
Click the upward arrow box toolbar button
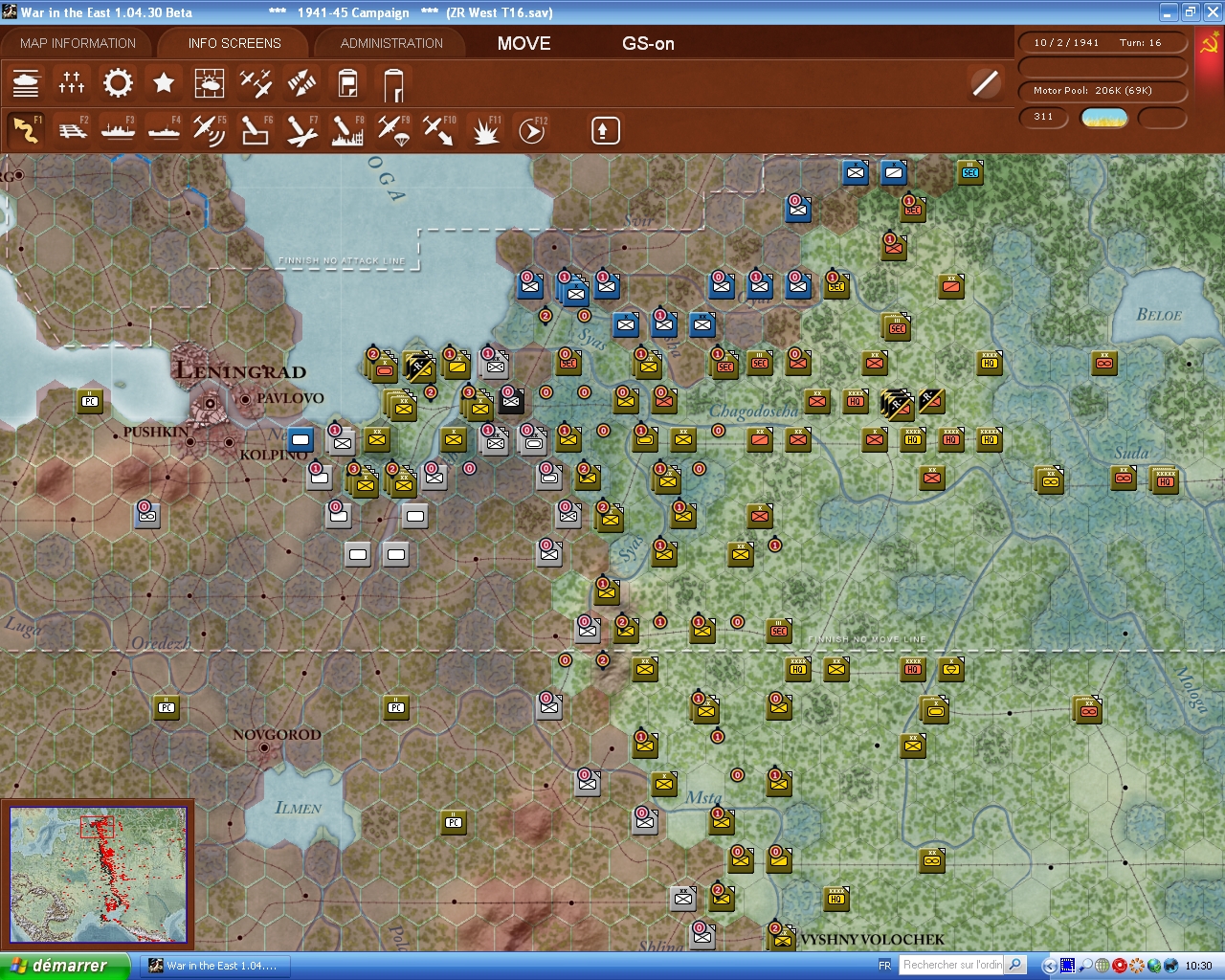[x=605, y=130]
